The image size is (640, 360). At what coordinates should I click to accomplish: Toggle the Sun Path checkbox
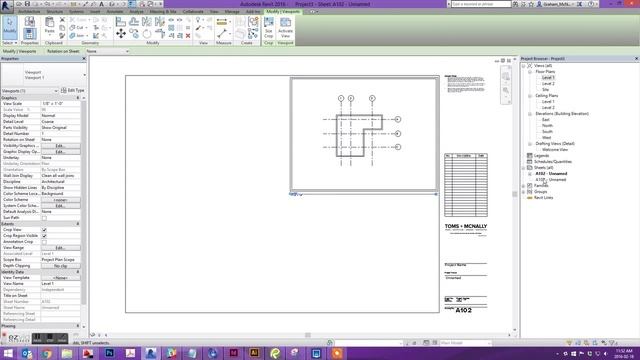pos(44,218)
